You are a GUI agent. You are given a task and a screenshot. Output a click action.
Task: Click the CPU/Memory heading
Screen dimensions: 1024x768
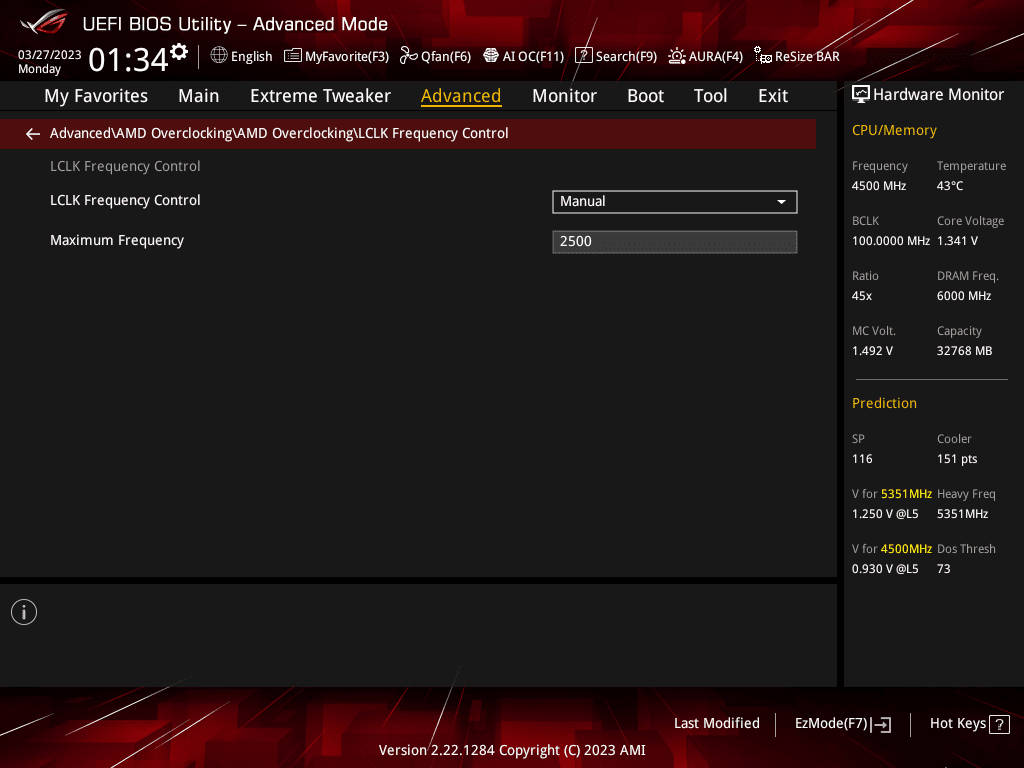[894, 130]
